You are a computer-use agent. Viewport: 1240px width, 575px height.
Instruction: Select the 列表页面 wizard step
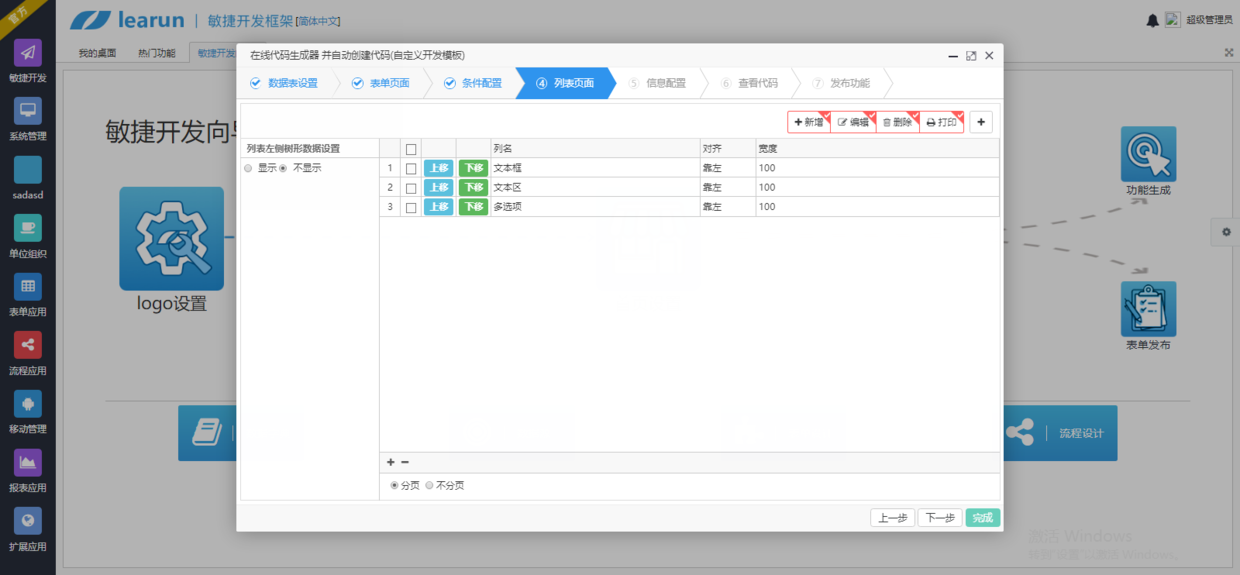[564, 83]
